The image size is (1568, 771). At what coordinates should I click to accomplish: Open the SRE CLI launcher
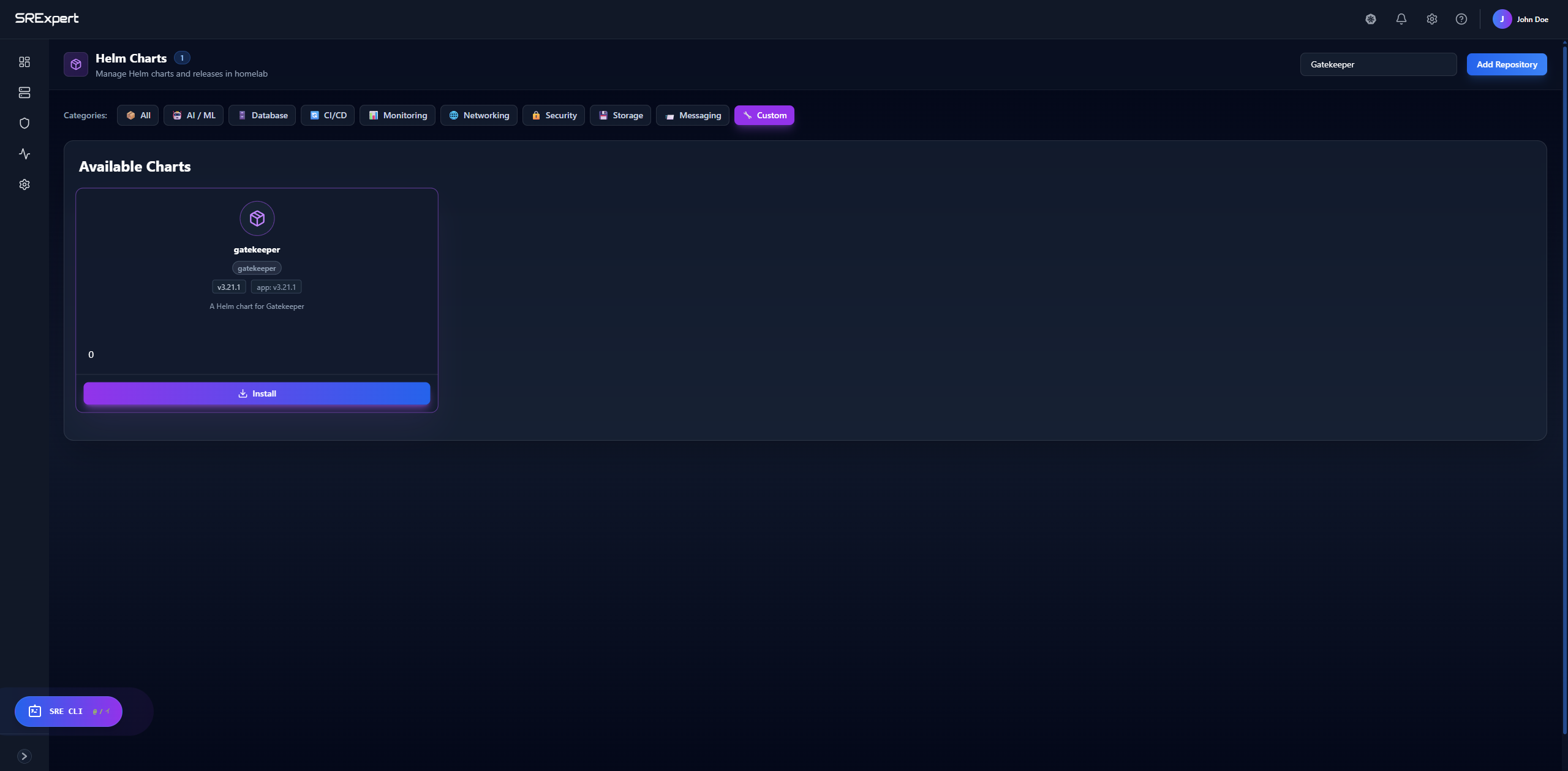pos(69,712)
